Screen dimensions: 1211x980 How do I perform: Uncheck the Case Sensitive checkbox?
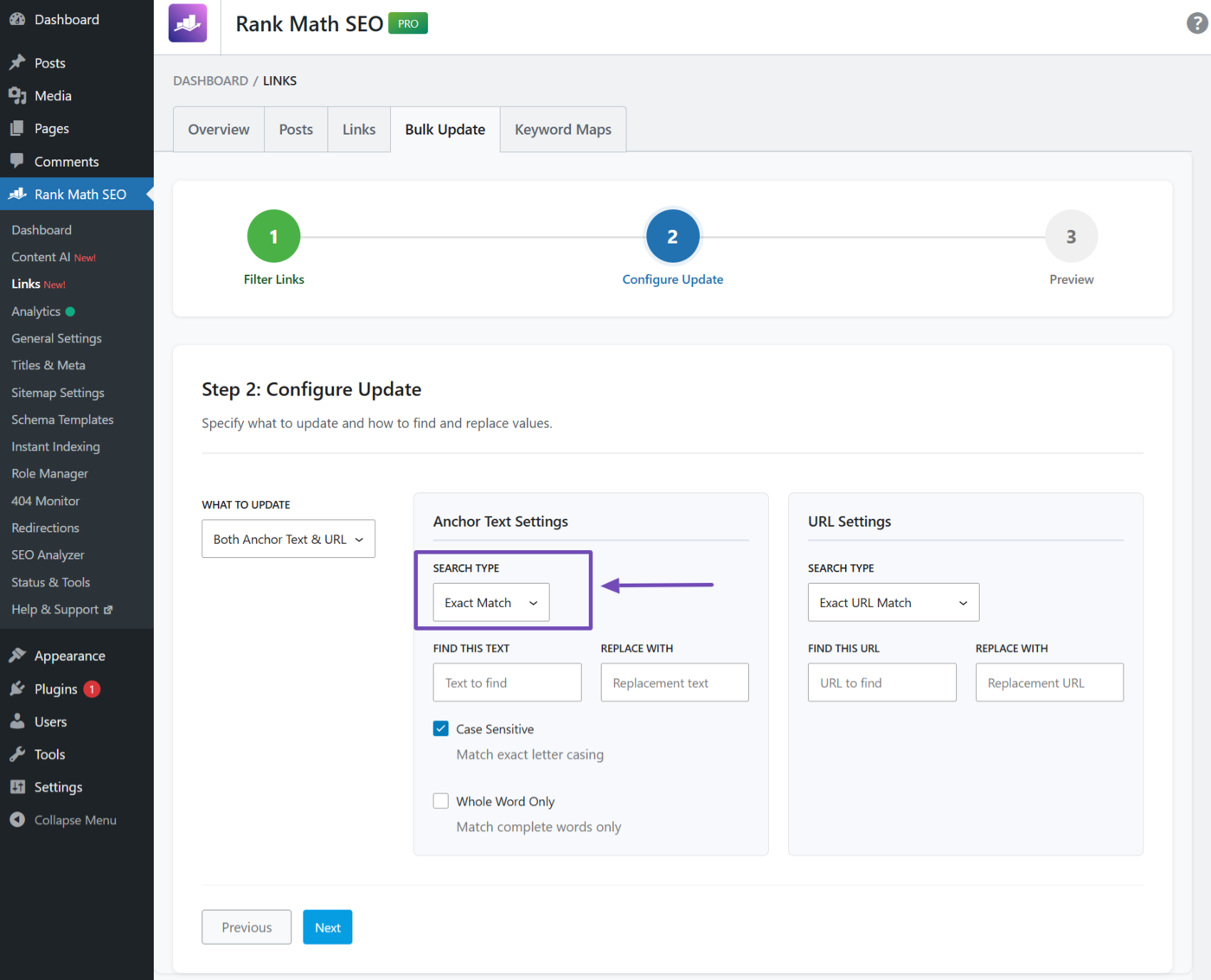(441, 728)
